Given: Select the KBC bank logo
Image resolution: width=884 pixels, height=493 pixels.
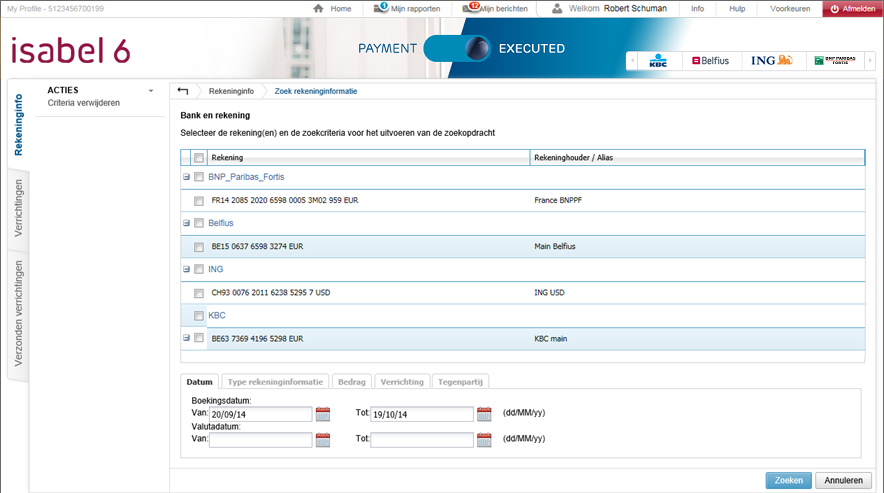Looking at the screenshot, I should 658,61.
